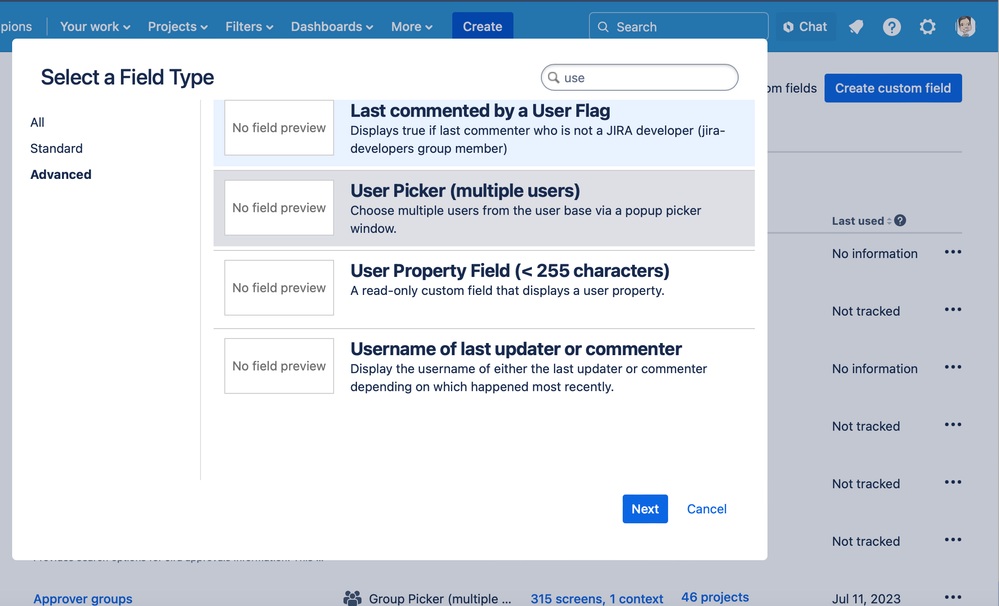Select User Property Field (< 255 characters)
This screenshot has height=606, width=999.
click(x=484, y=288)
